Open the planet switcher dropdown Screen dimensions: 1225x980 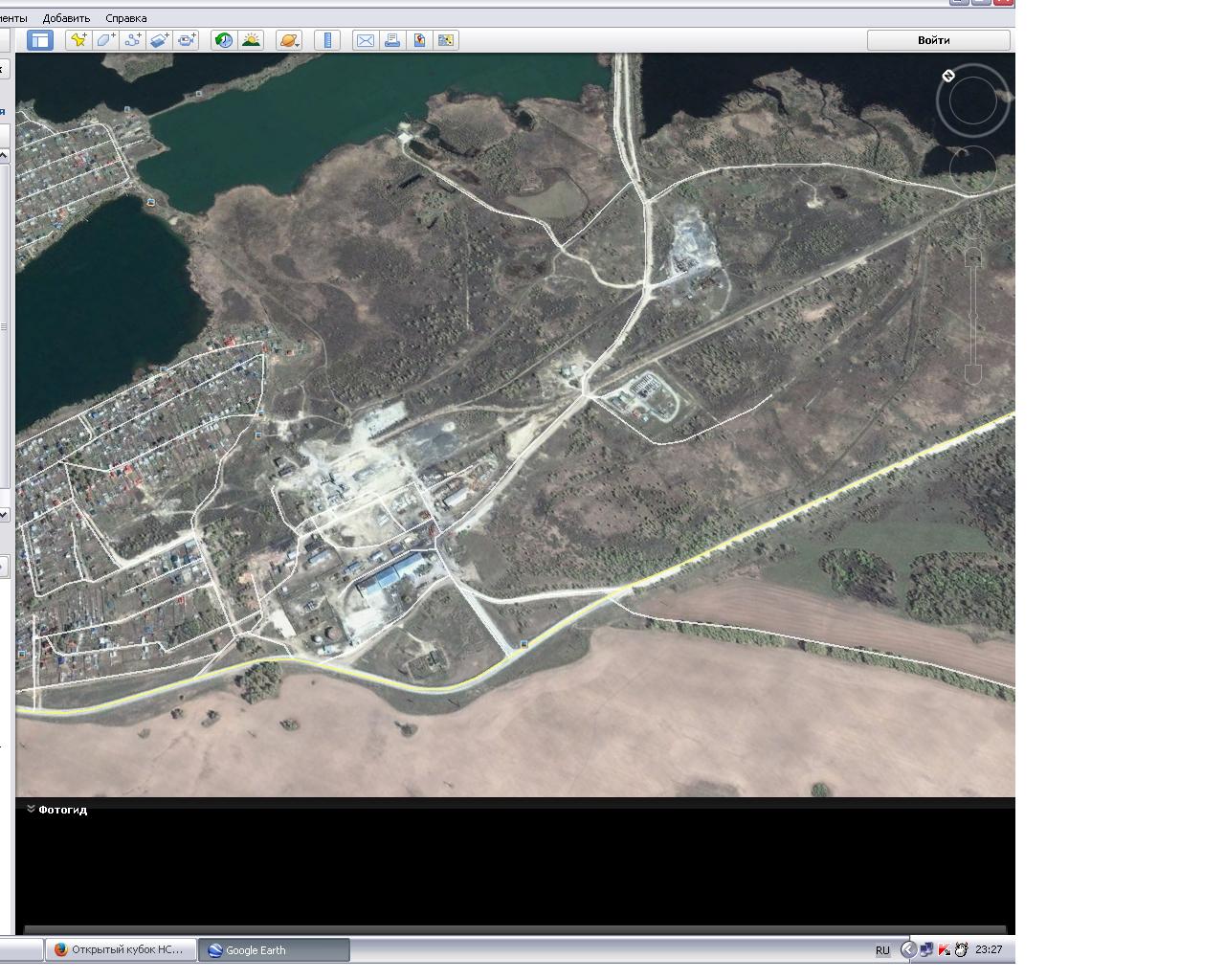(289, 40)
